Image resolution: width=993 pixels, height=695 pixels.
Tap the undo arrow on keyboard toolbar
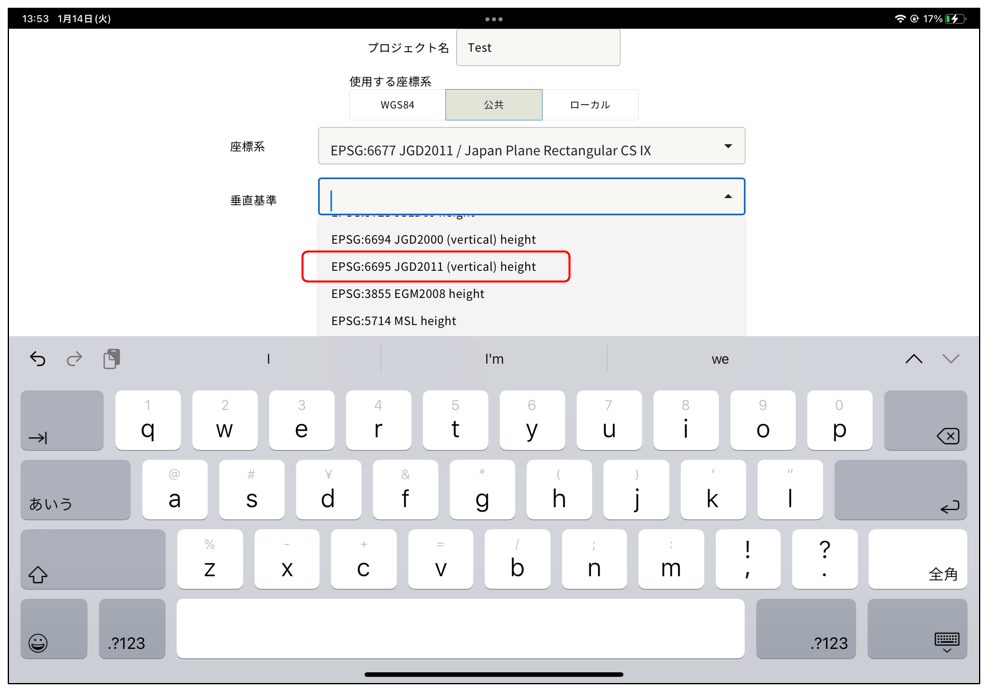(38, 359)
